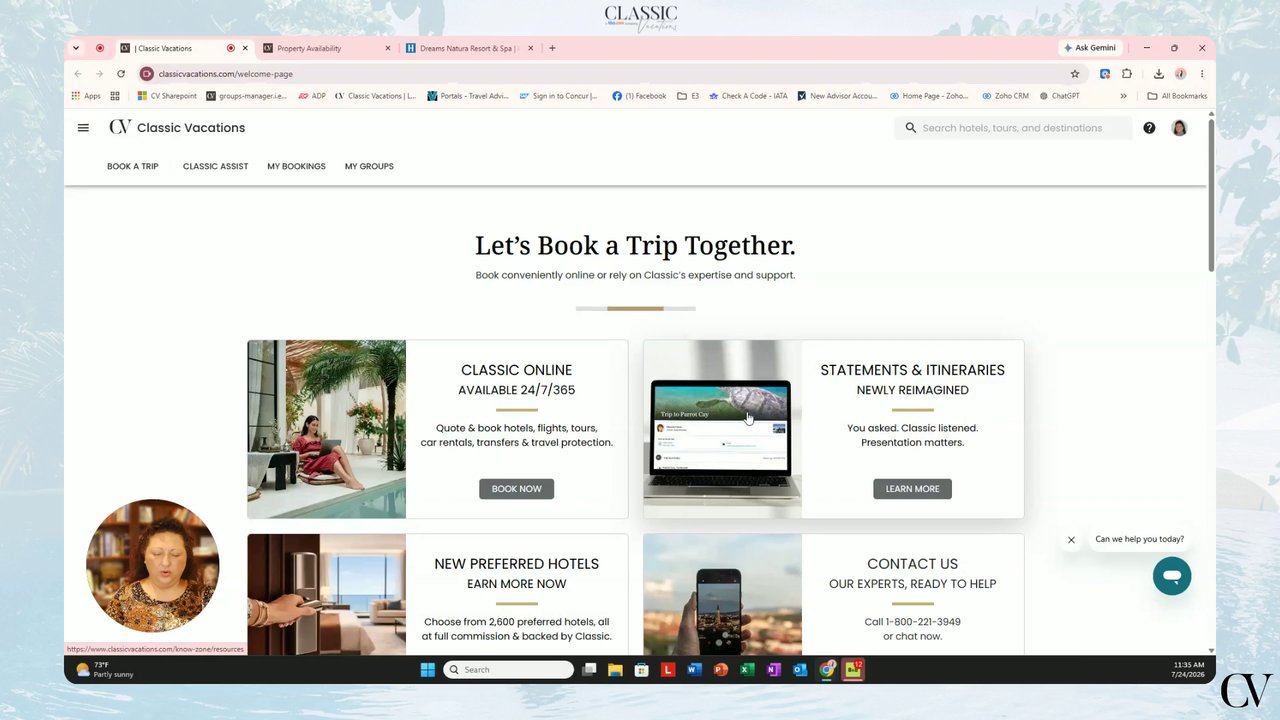Click the carousel progress indicator bar

tap(635, 308)
